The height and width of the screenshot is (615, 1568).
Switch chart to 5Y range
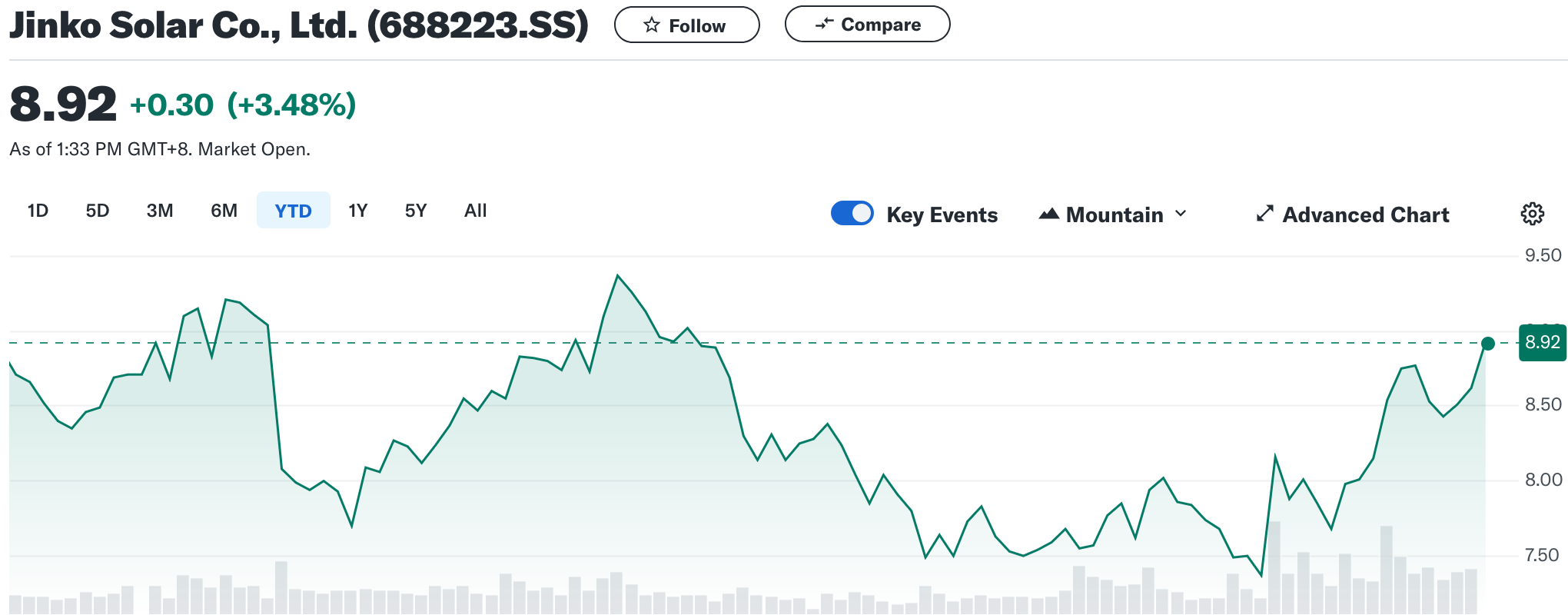(x=416, y=211)
